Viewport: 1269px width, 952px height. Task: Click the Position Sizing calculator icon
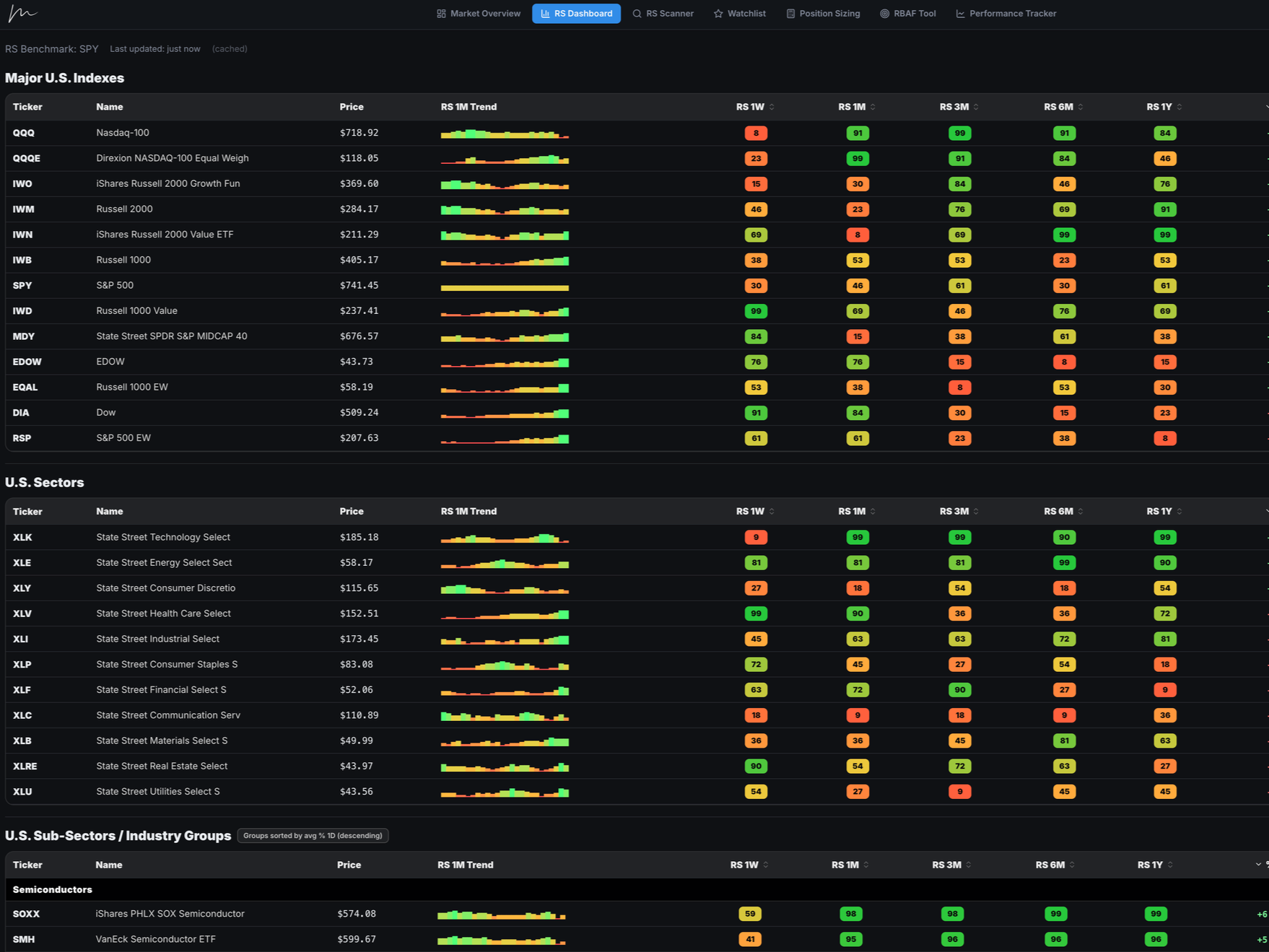pyautogui.click(x=790, y=14)
